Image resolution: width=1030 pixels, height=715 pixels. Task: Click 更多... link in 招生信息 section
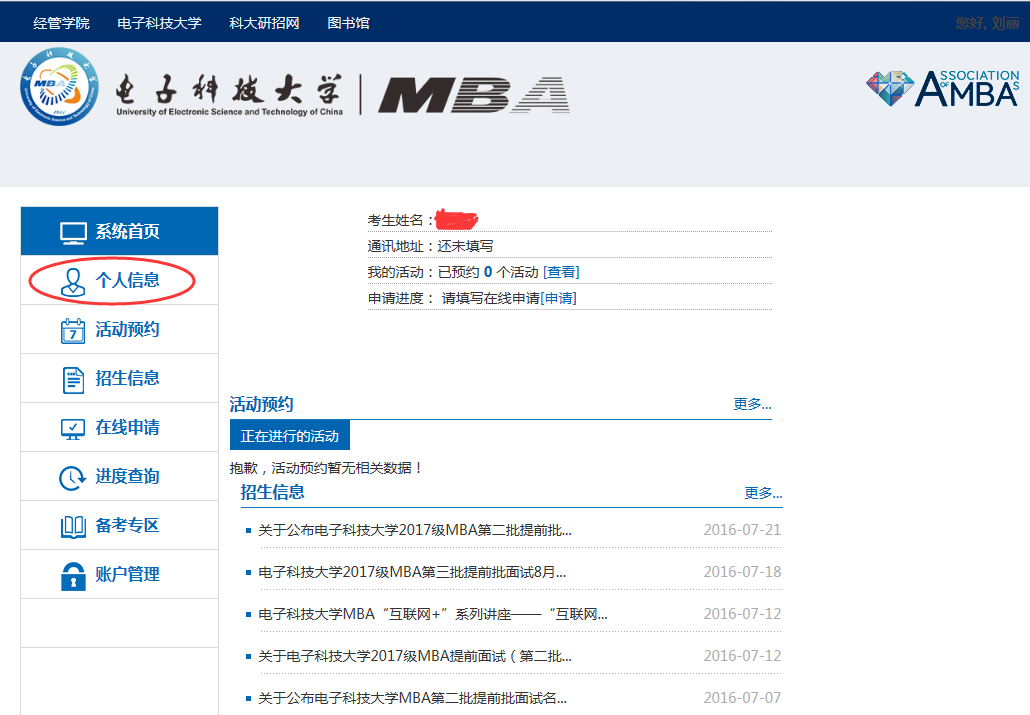[x=763, y=493]
